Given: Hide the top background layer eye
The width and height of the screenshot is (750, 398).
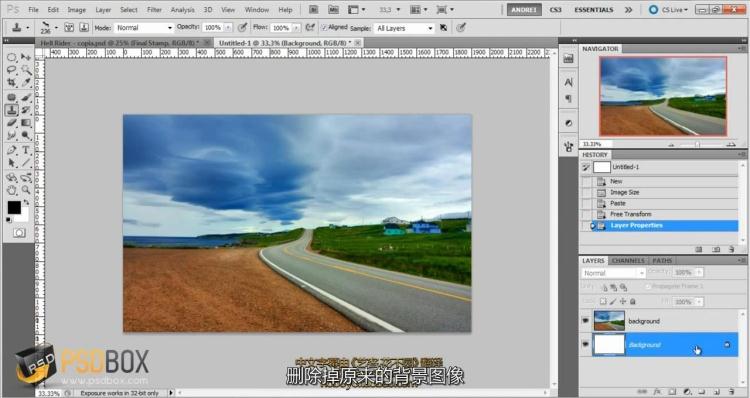Looking at the screenshot, I should [x=585, y=321].
